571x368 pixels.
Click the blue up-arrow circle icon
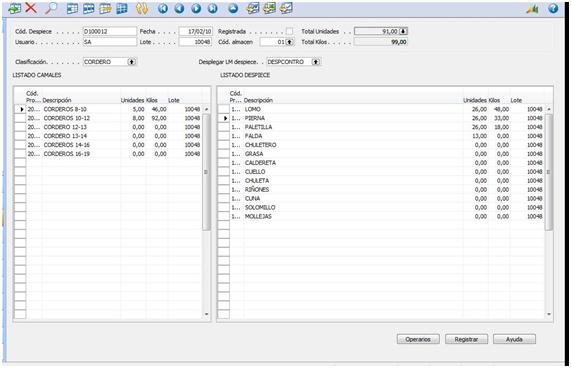point(233,8)
